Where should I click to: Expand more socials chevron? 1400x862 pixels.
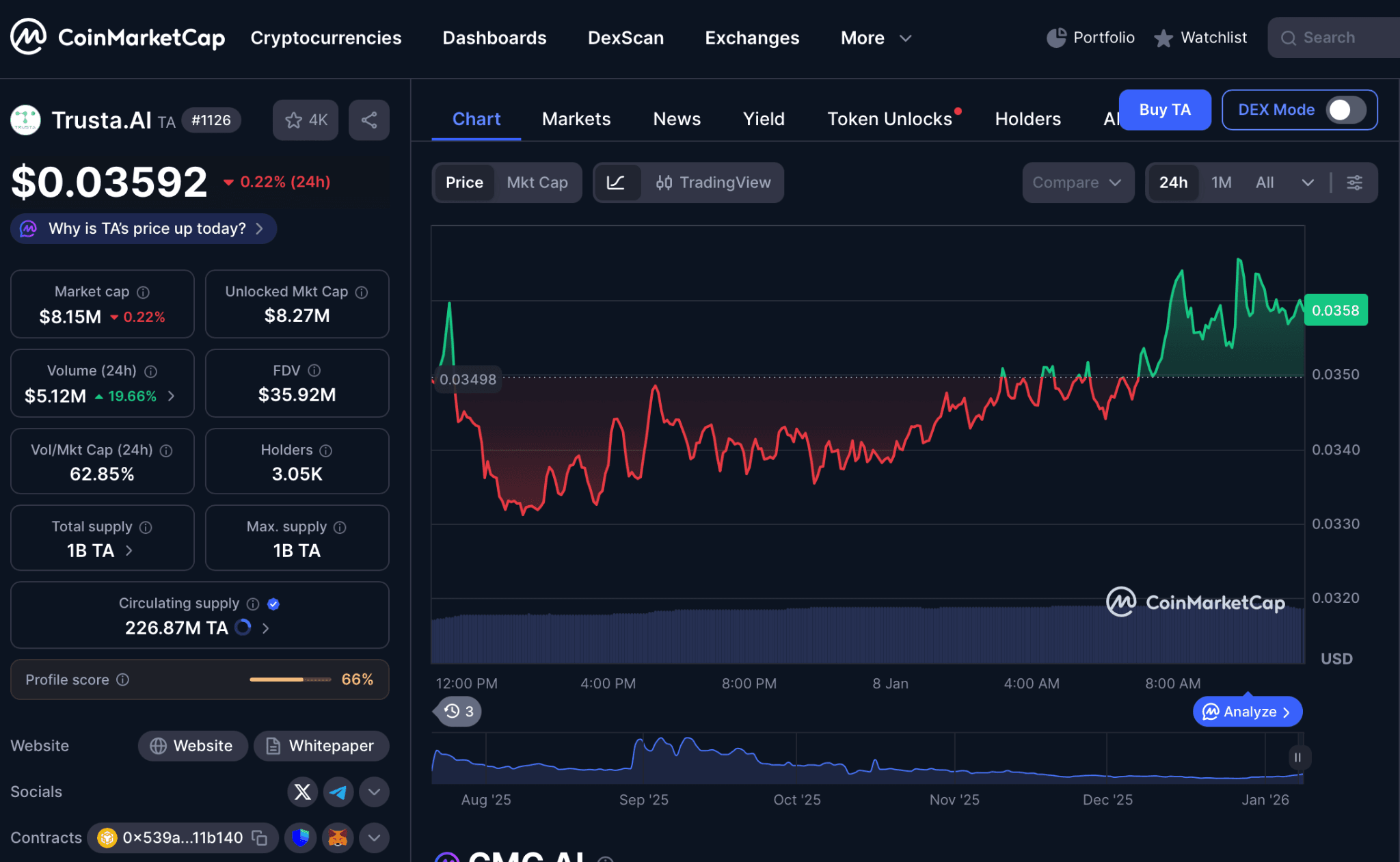[374, 792]
